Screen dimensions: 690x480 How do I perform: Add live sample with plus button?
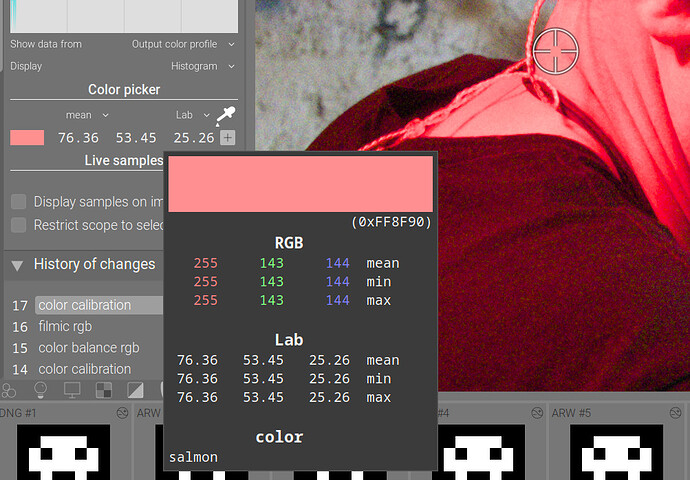click(x=228, y=138)
